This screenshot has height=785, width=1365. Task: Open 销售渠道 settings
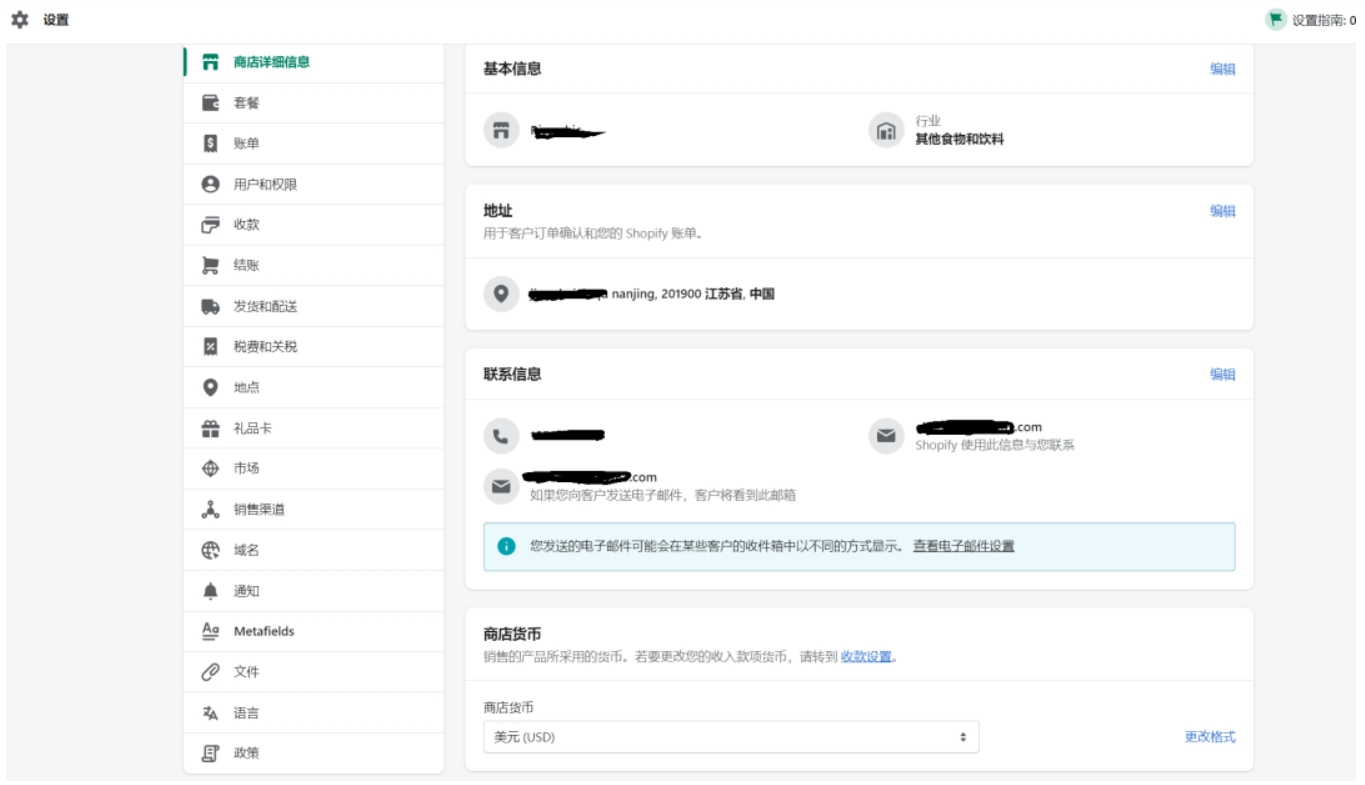click(314, 509)
